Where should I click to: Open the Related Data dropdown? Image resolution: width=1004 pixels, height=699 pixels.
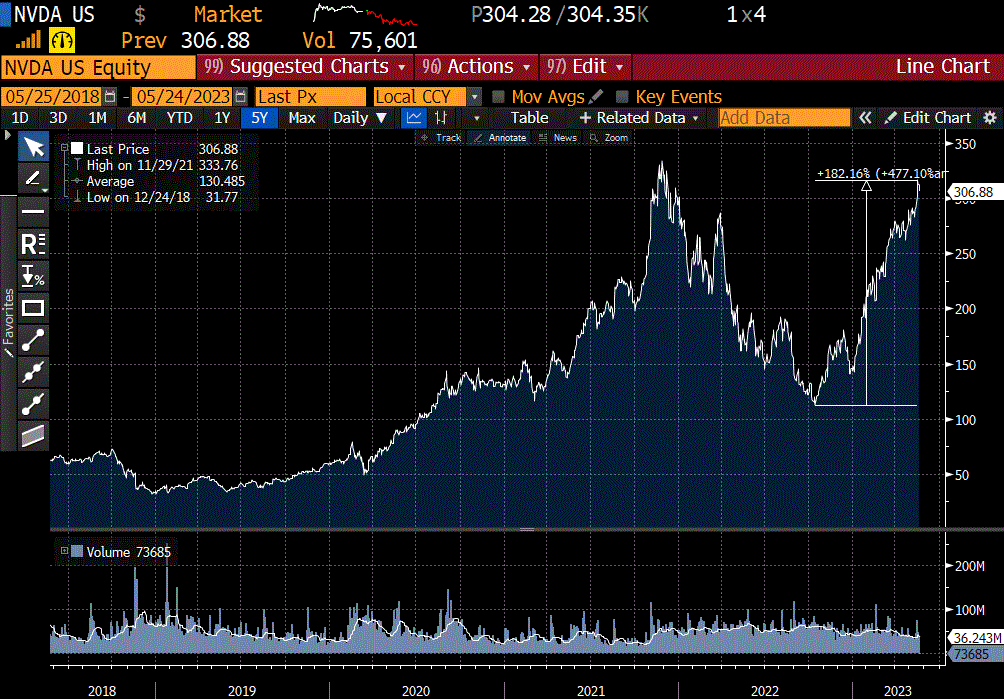pos(639,118)
